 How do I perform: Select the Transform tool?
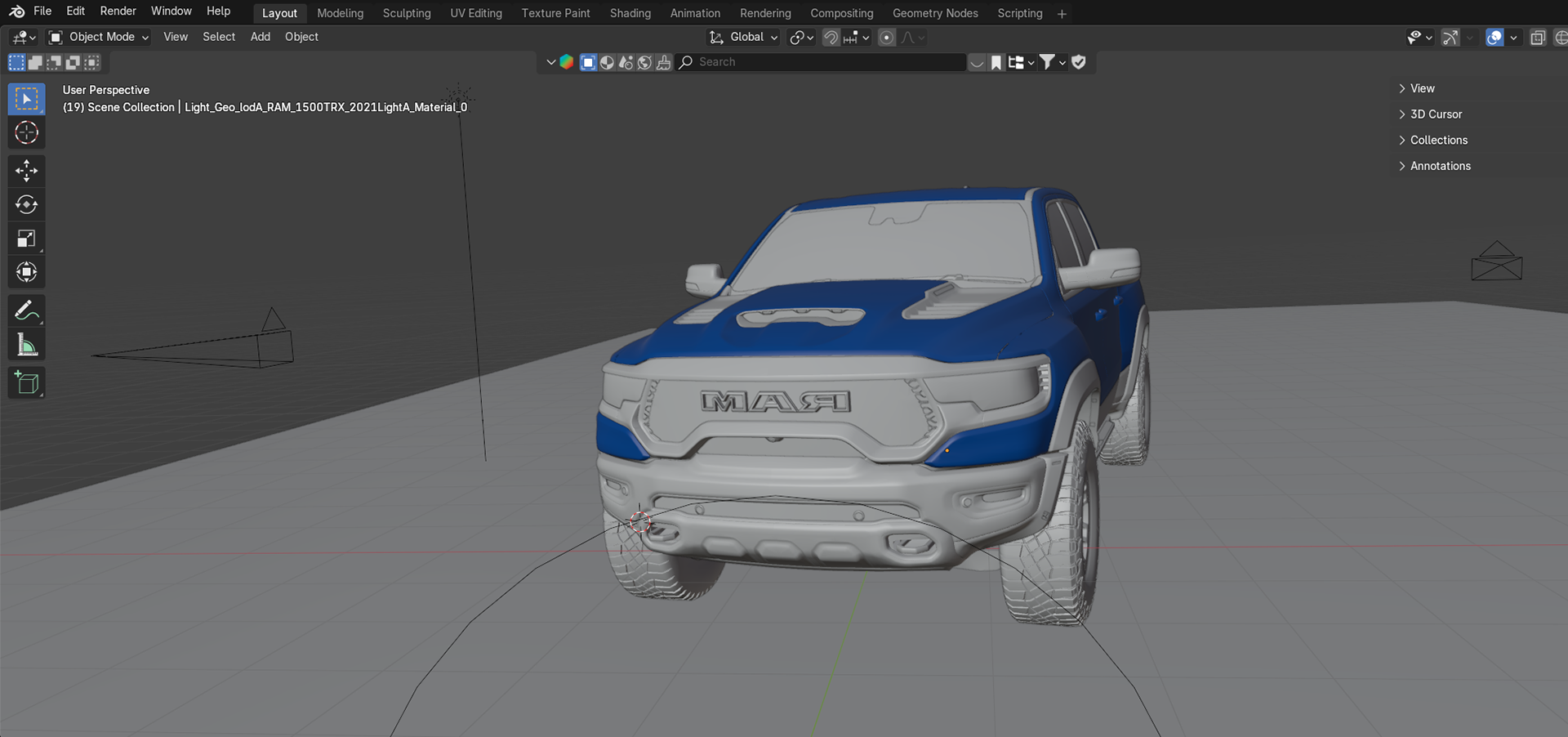point(26,272)
